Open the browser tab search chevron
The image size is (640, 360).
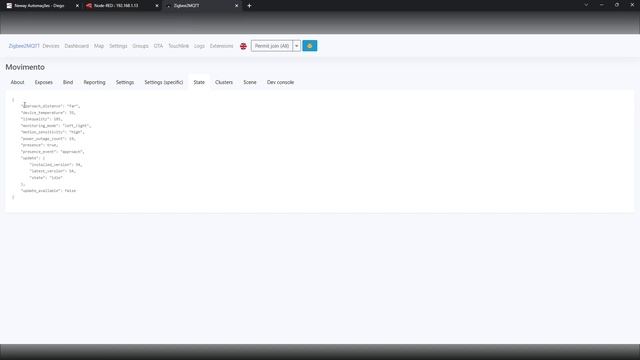[x=586, y=5]
